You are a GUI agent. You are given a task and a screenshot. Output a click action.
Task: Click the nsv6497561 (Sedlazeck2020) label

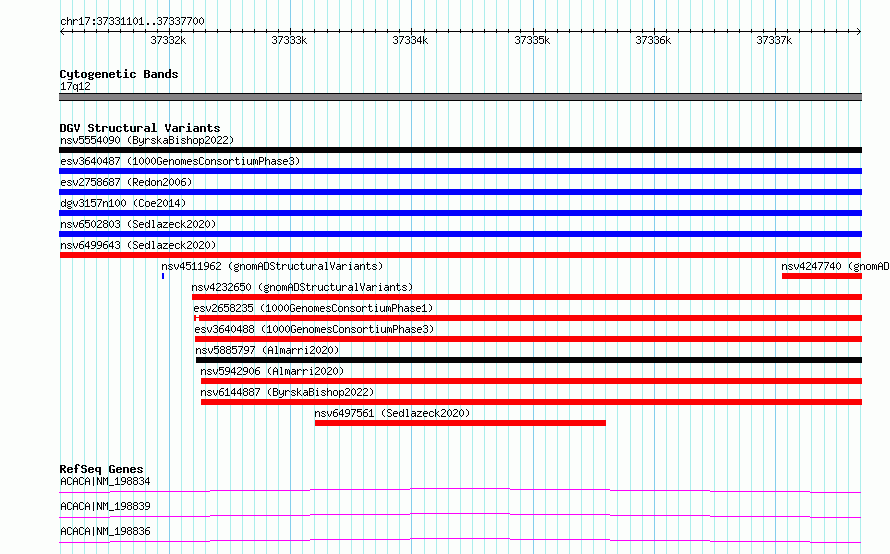pyautogui.click(x=392, y=413)
